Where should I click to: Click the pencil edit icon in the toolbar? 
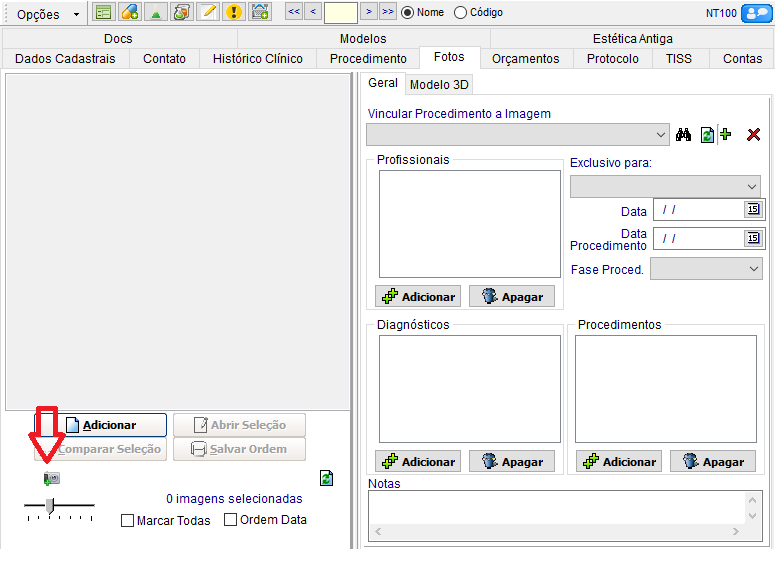208,12
